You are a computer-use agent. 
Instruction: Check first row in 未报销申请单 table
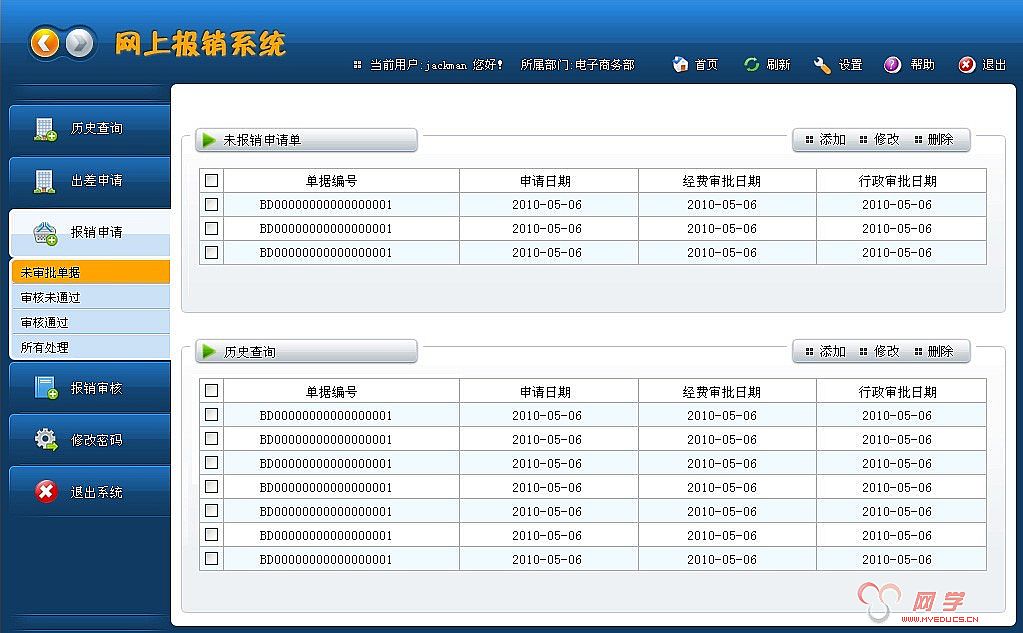pyautogui.click(x=211, y=204)
